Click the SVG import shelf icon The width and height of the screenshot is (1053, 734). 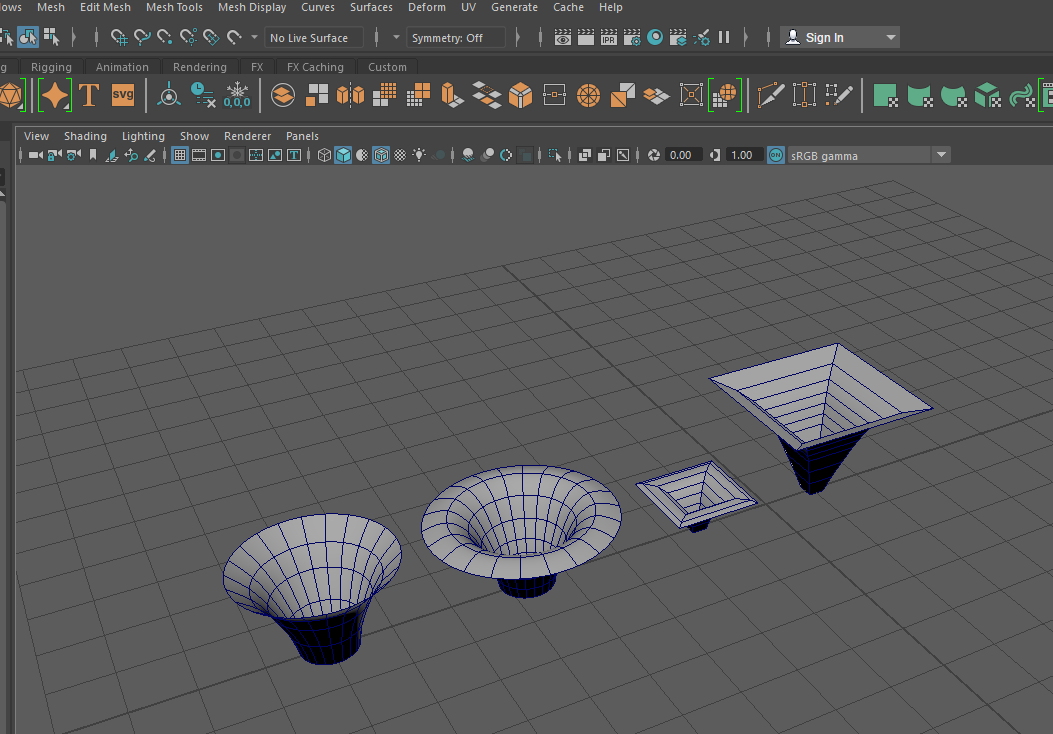click(x=123, y=95)
